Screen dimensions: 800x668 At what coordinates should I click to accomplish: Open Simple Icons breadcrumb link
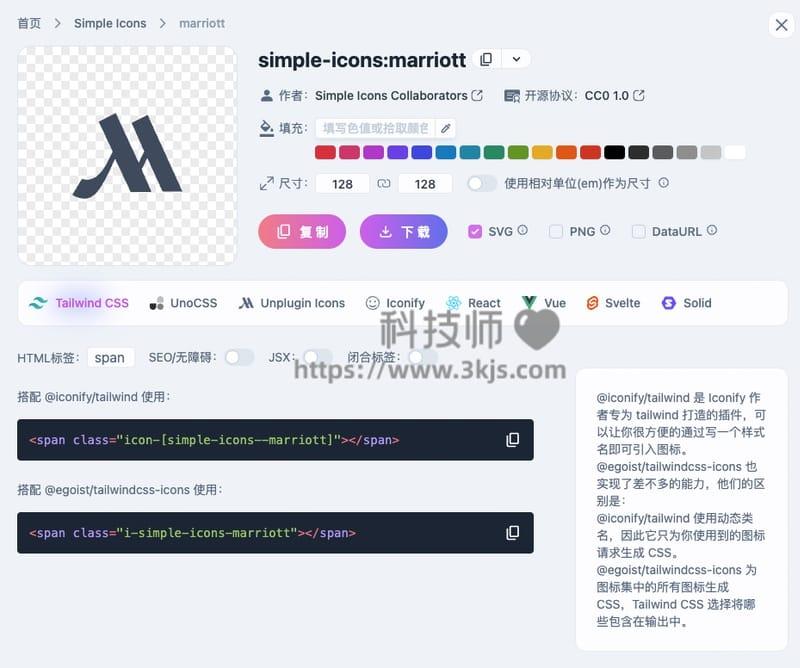tap(110, 23)
